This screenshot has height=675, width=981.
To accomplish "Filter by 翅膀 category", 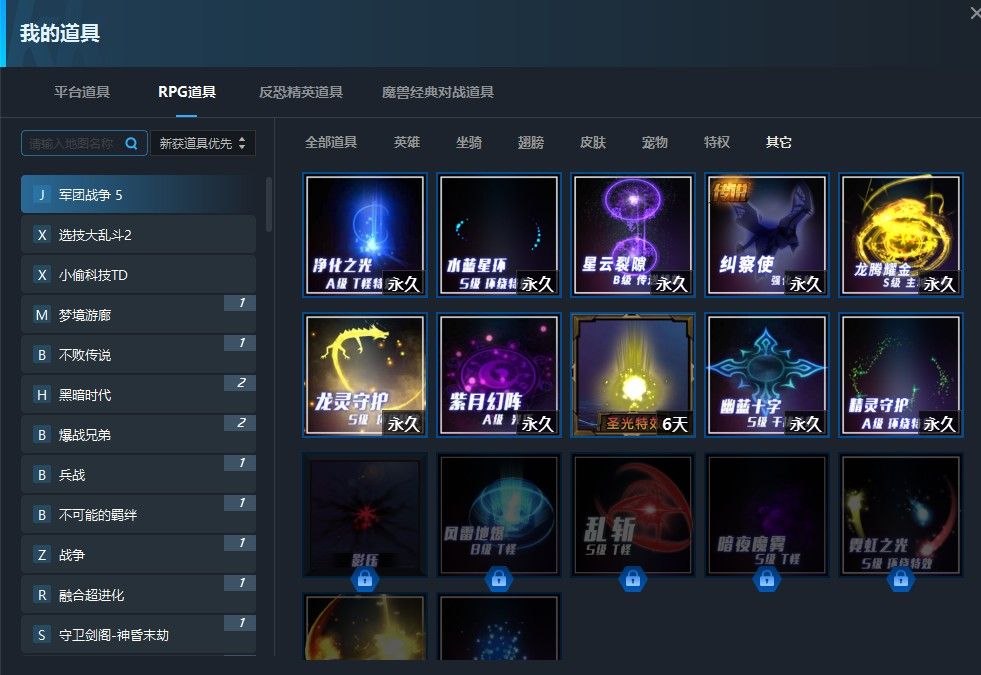I will 531,142.
